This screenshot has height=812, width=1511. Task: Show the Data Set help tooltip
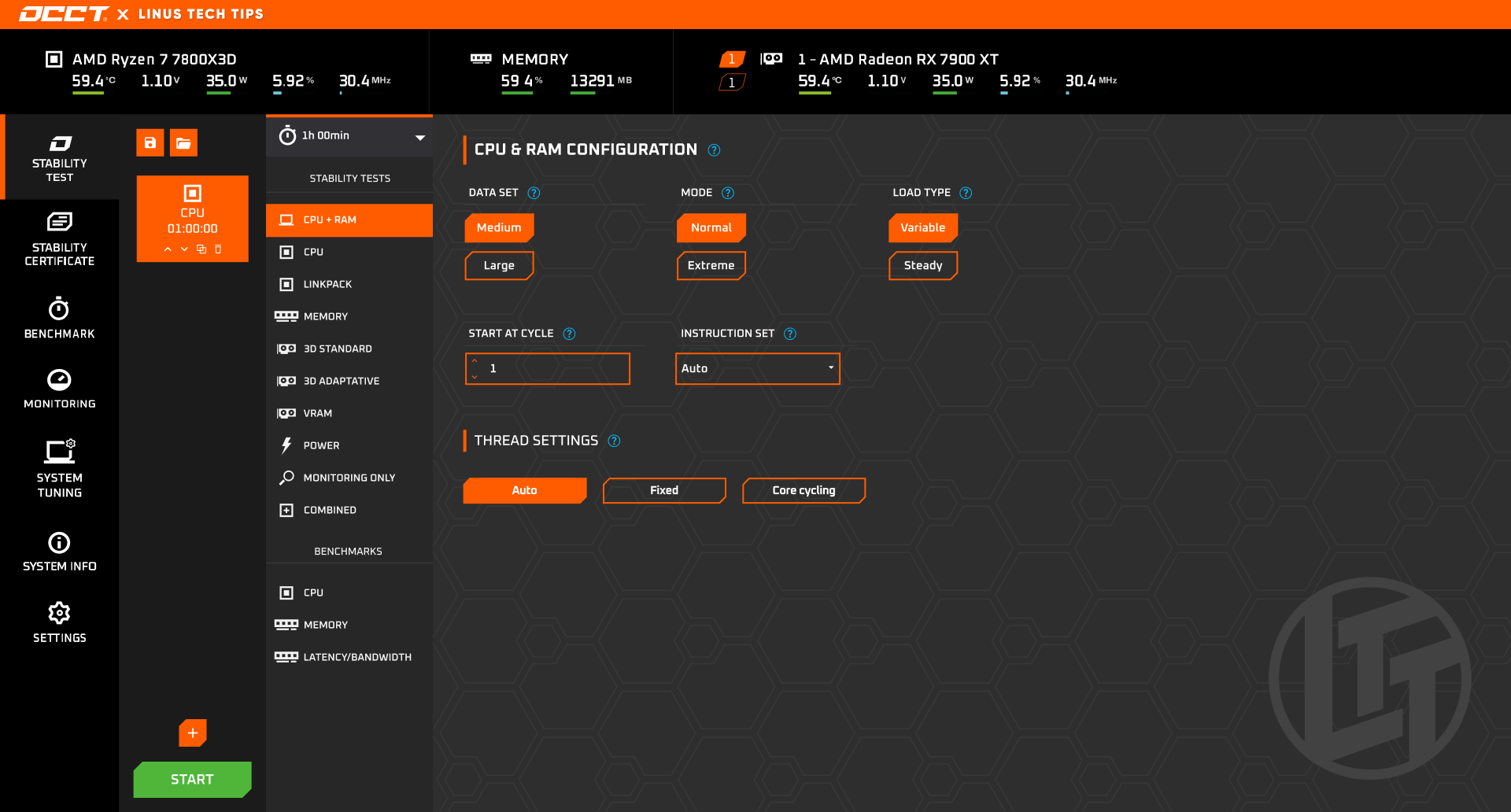534,193
